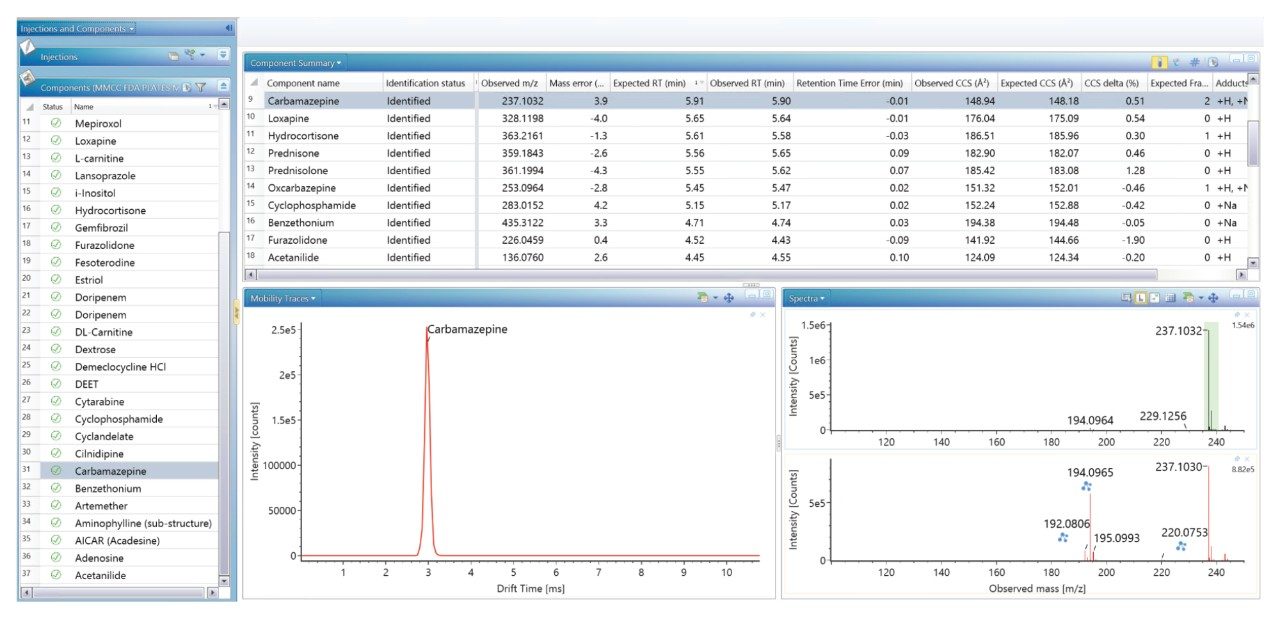Viewport: 1280px width, 620px height.
Task: Select Acetanilide row in Component Summary table
Action: [746, 257]
